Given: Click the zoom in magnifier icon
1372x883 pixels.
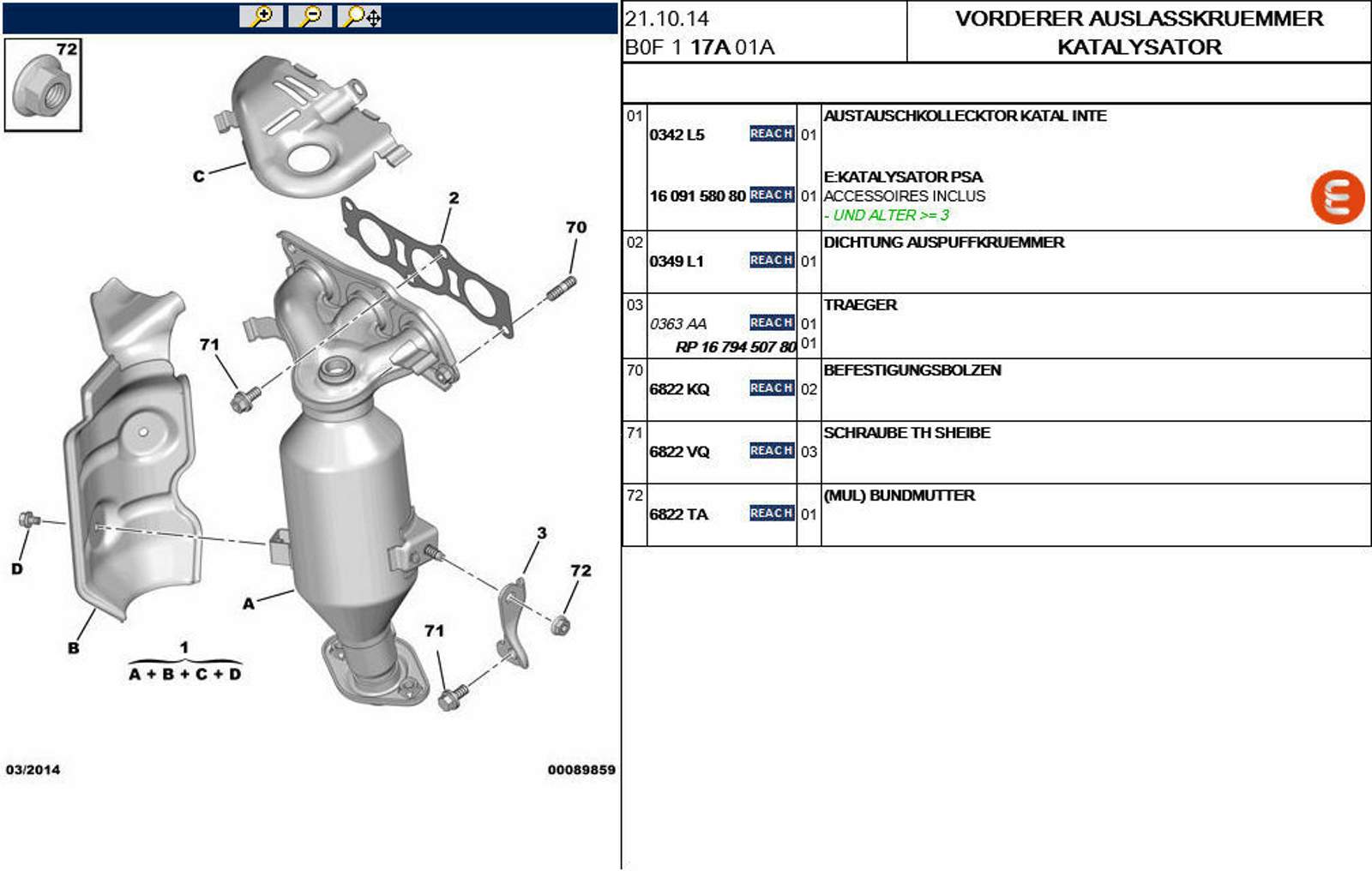Looking at the screenshot, I should [x=261, y=16].
